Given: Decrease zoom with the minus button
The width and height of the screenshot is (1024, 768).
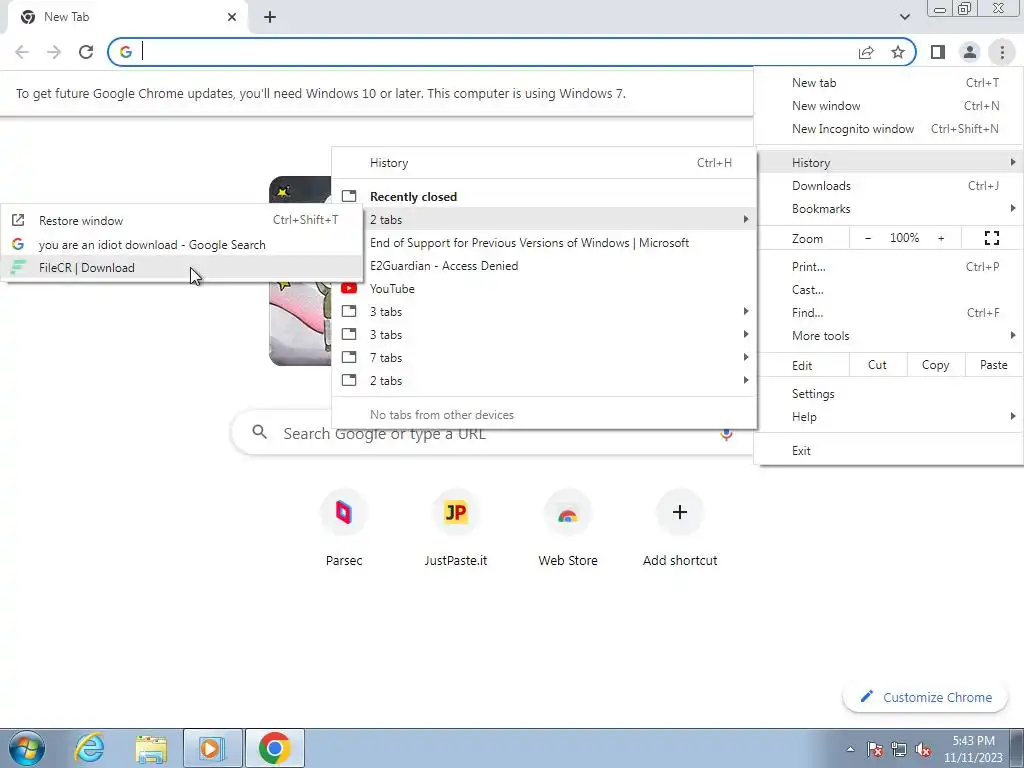Looking at the screenshot, I should [867, 238].
